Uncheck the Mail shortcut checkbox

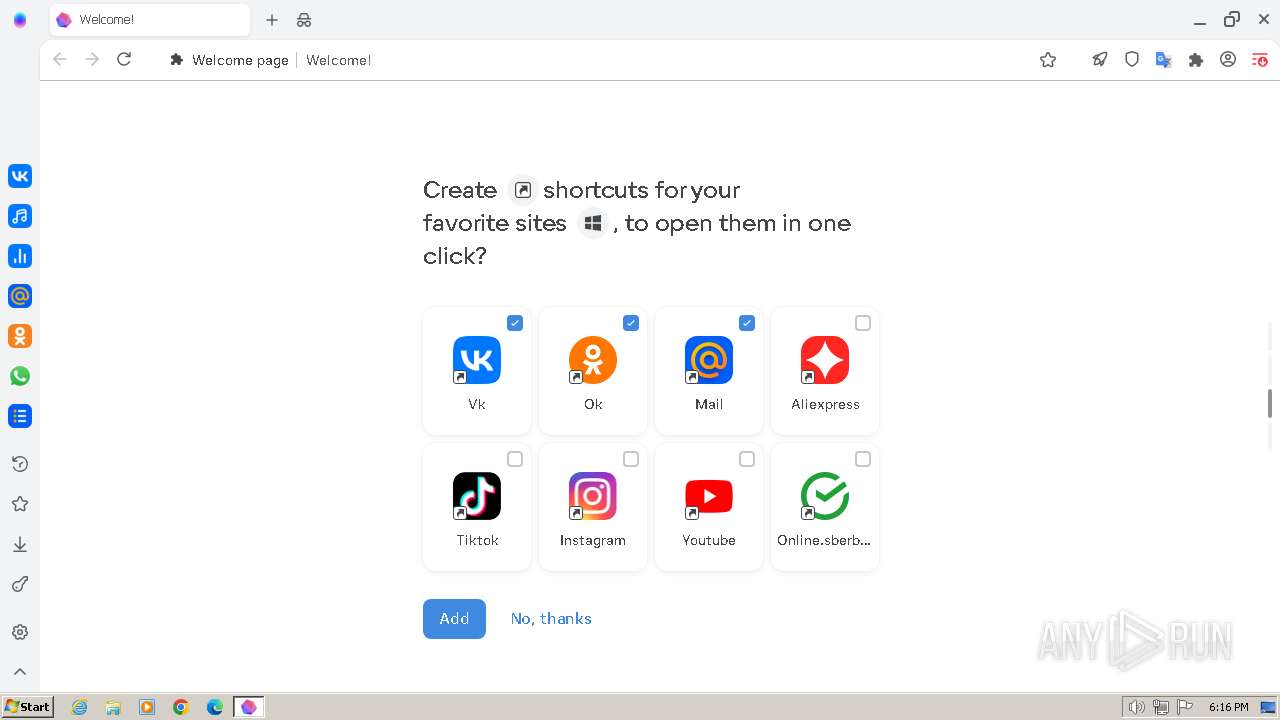point(747,323)
